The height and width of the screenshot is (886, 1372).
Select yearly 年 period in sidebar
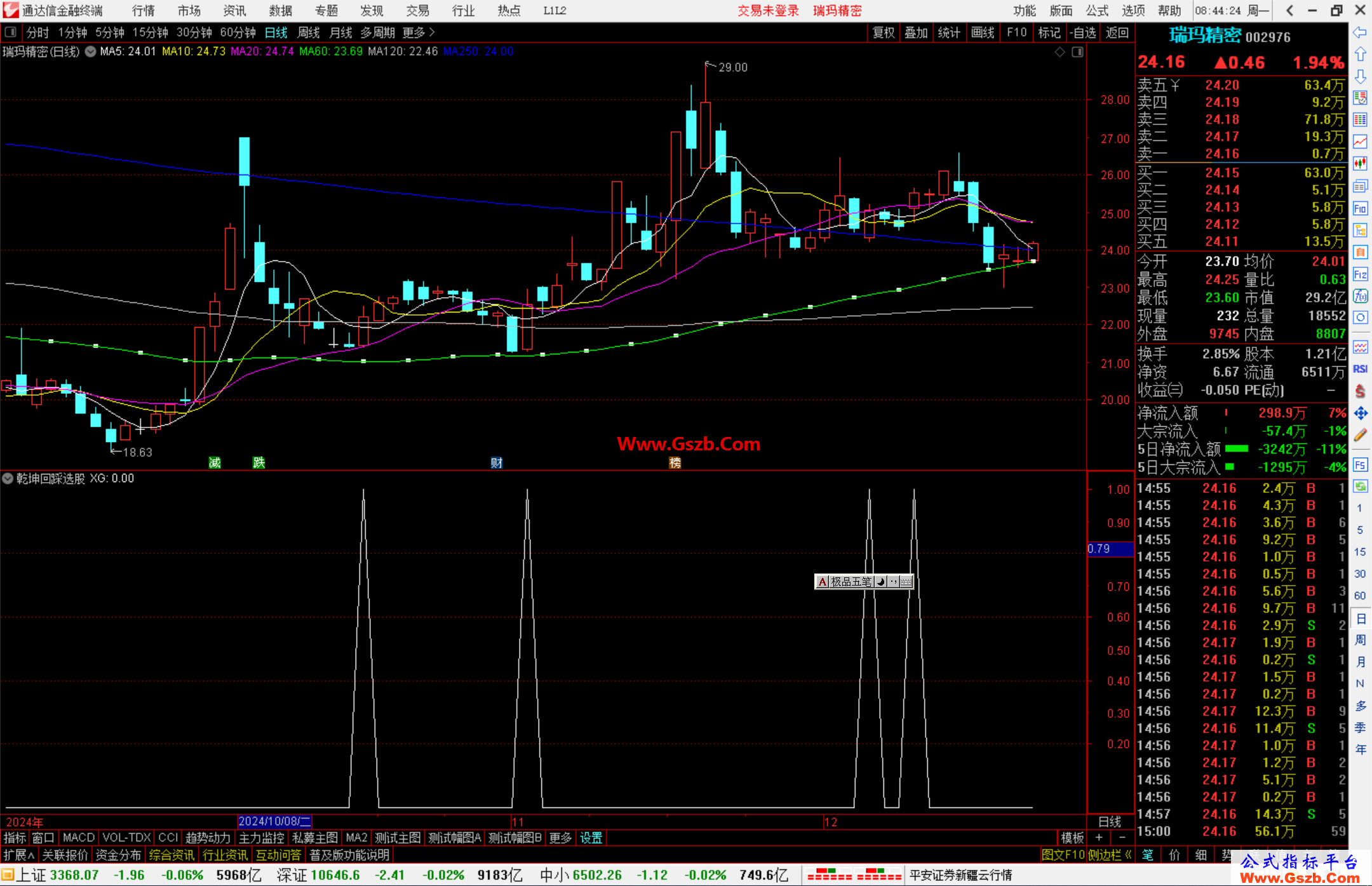pyautogui.click(x=1360, y=749)
